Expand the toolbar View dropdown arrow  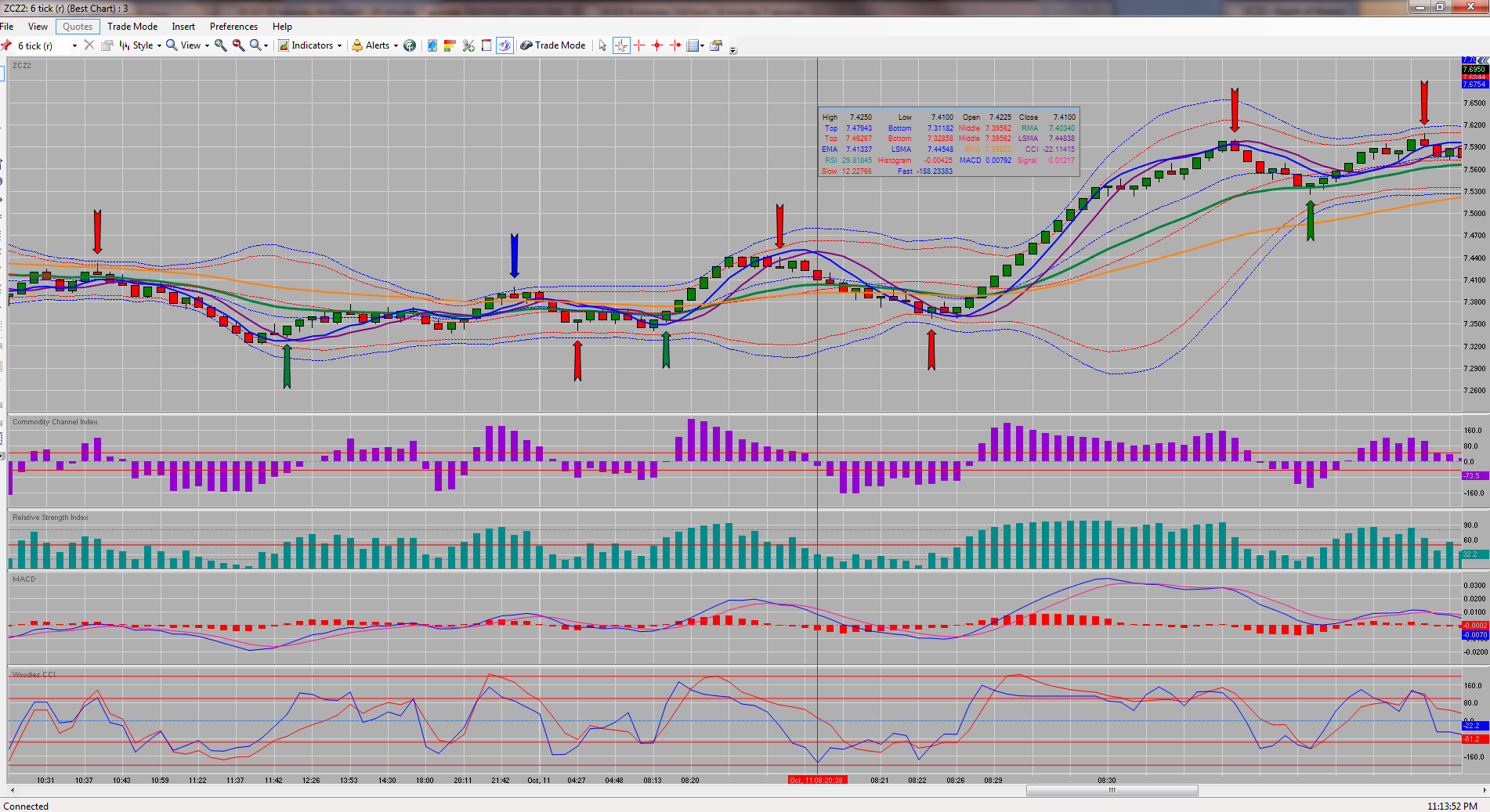(x=207, y=46)
